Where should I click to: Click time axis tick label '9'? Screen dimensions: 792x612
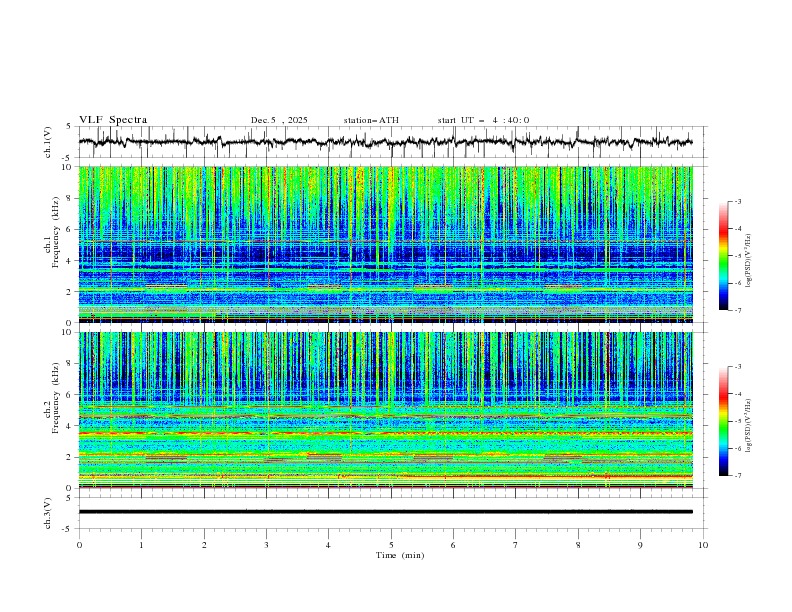tap(640, 545)
